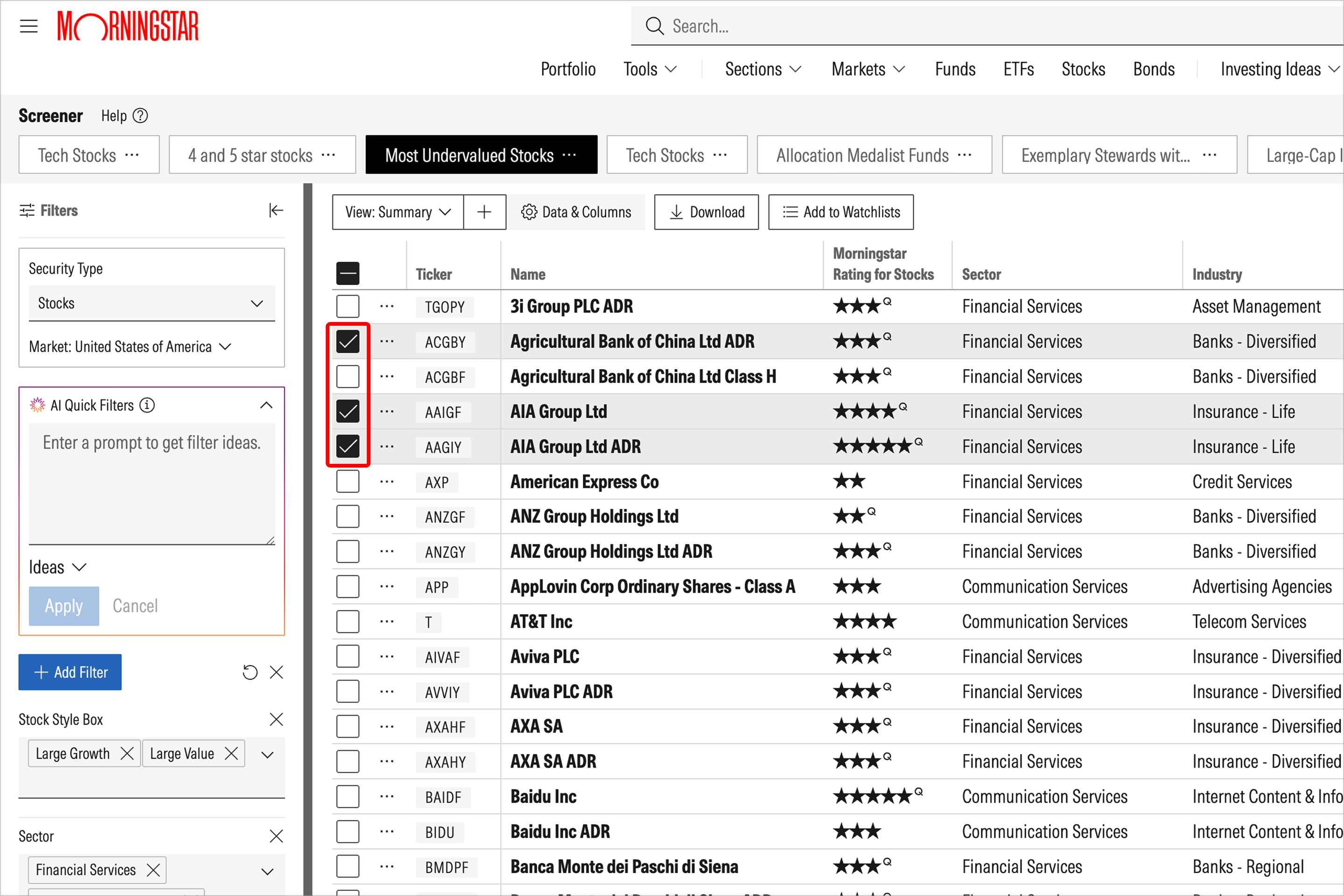Collapse the AI Quick Filters section
This screenshot has width=1344, height=896.
tap(266, 406)
